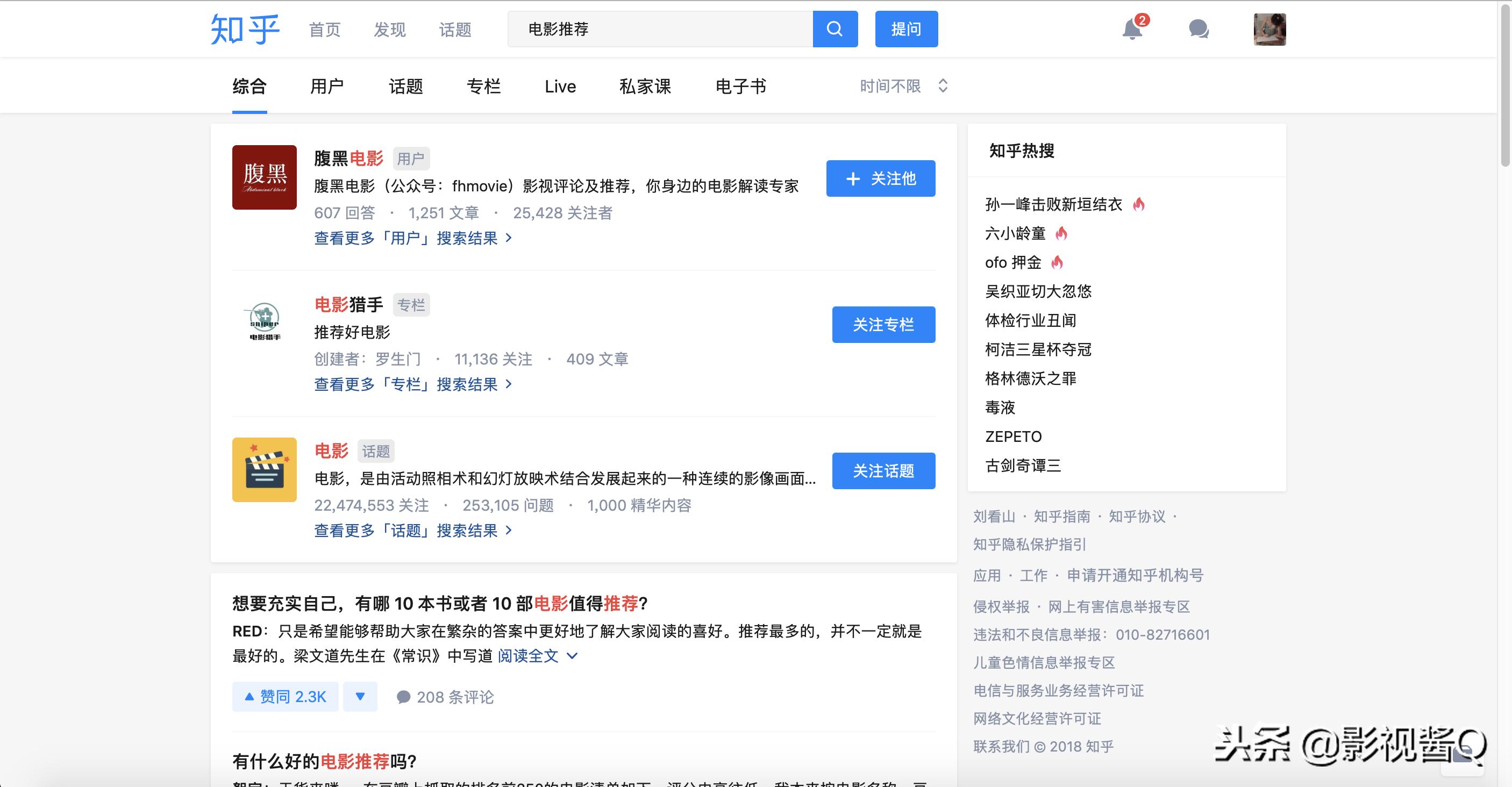Viewport: 1512px width, 787px height.
Task: Switch to the 电子书 tab
Action: (x=740, y=85)
